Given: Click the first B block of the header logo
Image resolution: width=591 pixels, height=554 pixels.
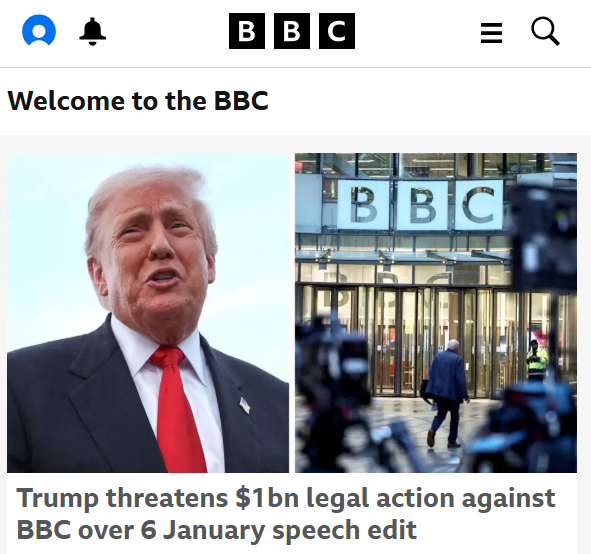Looking at the screenshot, I should pos(247,31).
